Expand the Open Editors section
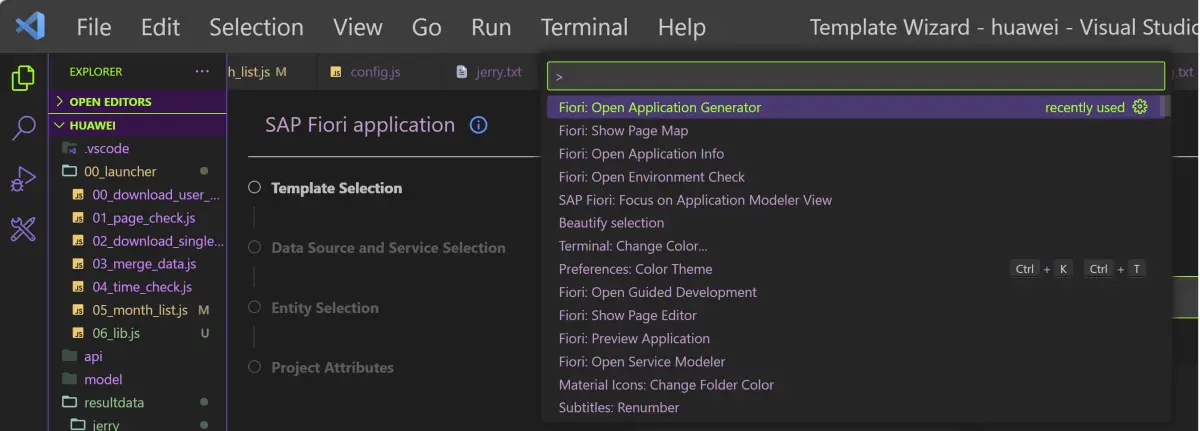The height and width of the screenshot is (431, 1200). click(137, 101)
